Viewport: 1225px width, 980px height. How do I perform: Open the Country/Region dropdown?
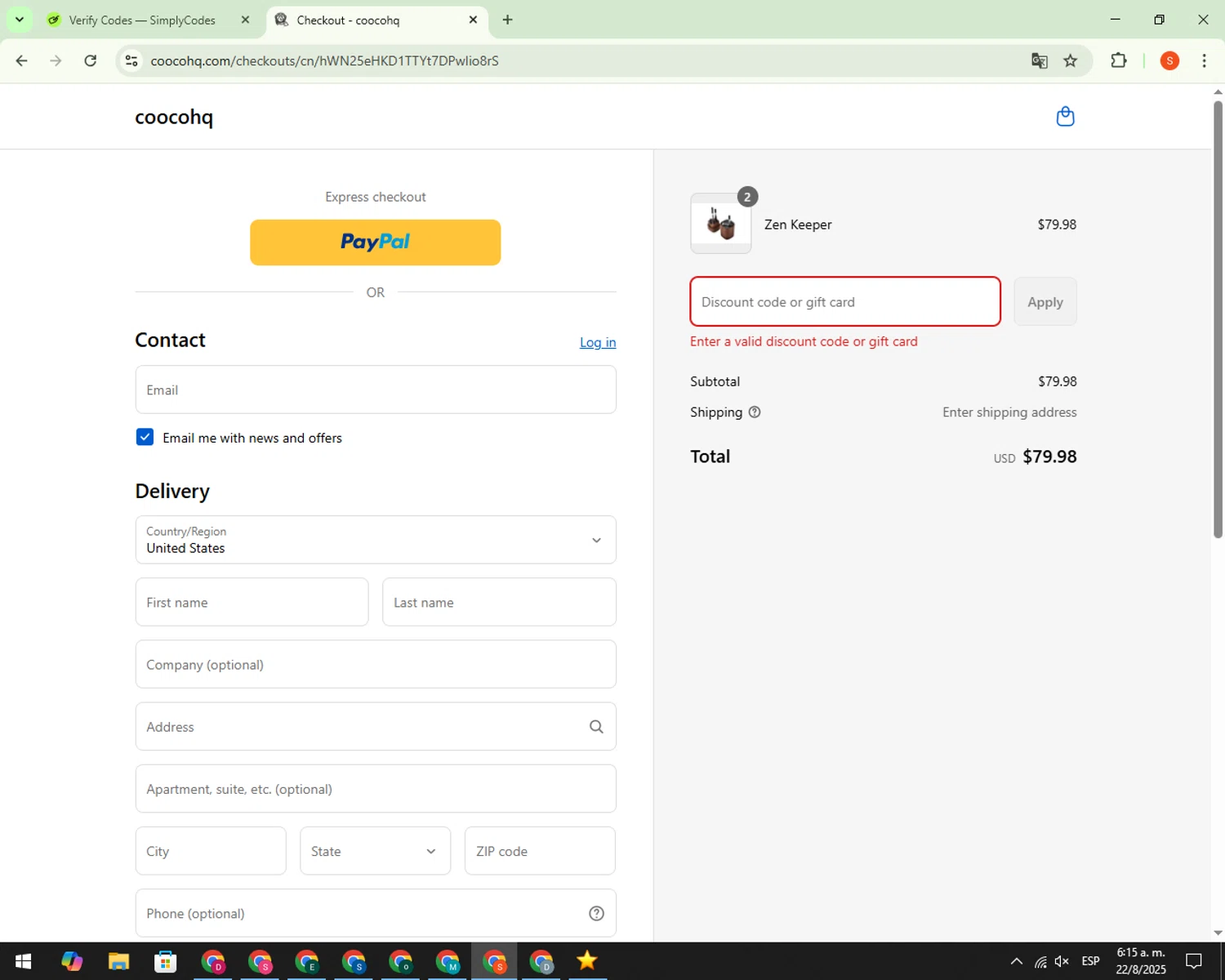tap(376, 540)
